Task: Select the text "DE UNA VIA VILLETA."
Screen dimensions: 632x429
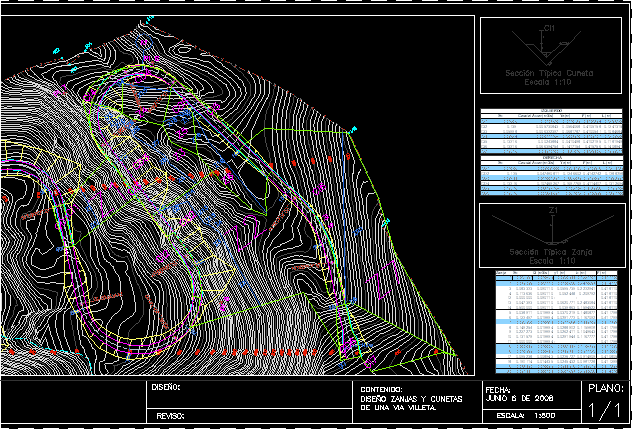Action: (398, 408)
